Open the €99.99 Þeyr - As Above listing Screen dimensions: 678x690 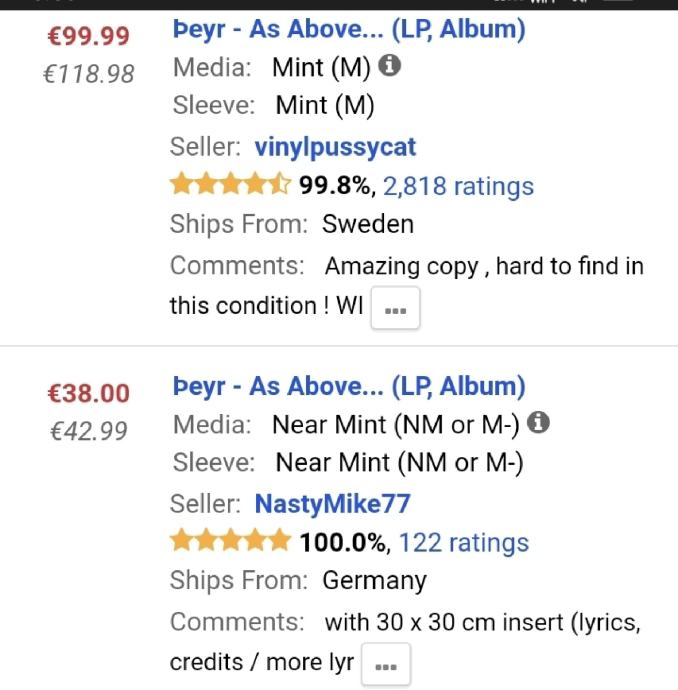pyautogui.click(x=349, y=29)
